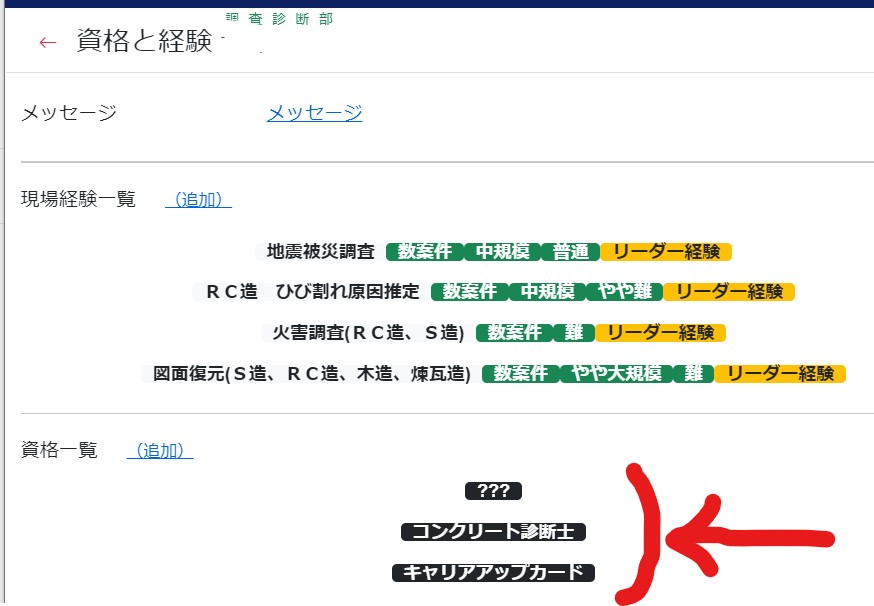The width and height of the screenshot is (874, 606).
Task: Click 数案件 tag in 火害調査 row
Action: coord(514,333)
